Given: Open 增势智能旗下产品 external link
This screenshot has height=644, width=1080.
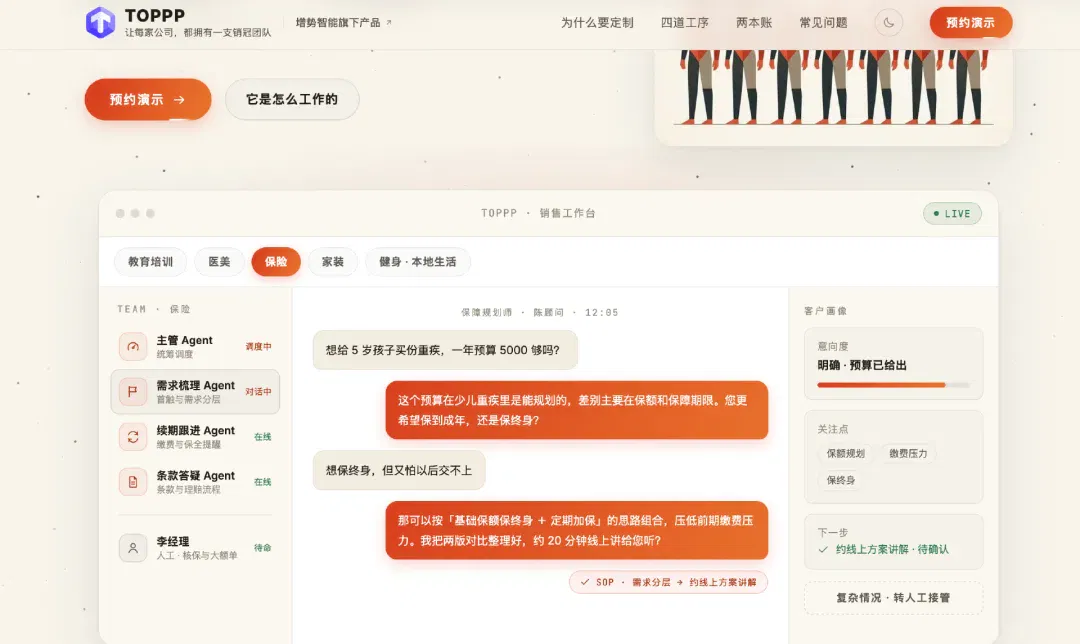Looking at the screenshot, I should click(344, 23).
